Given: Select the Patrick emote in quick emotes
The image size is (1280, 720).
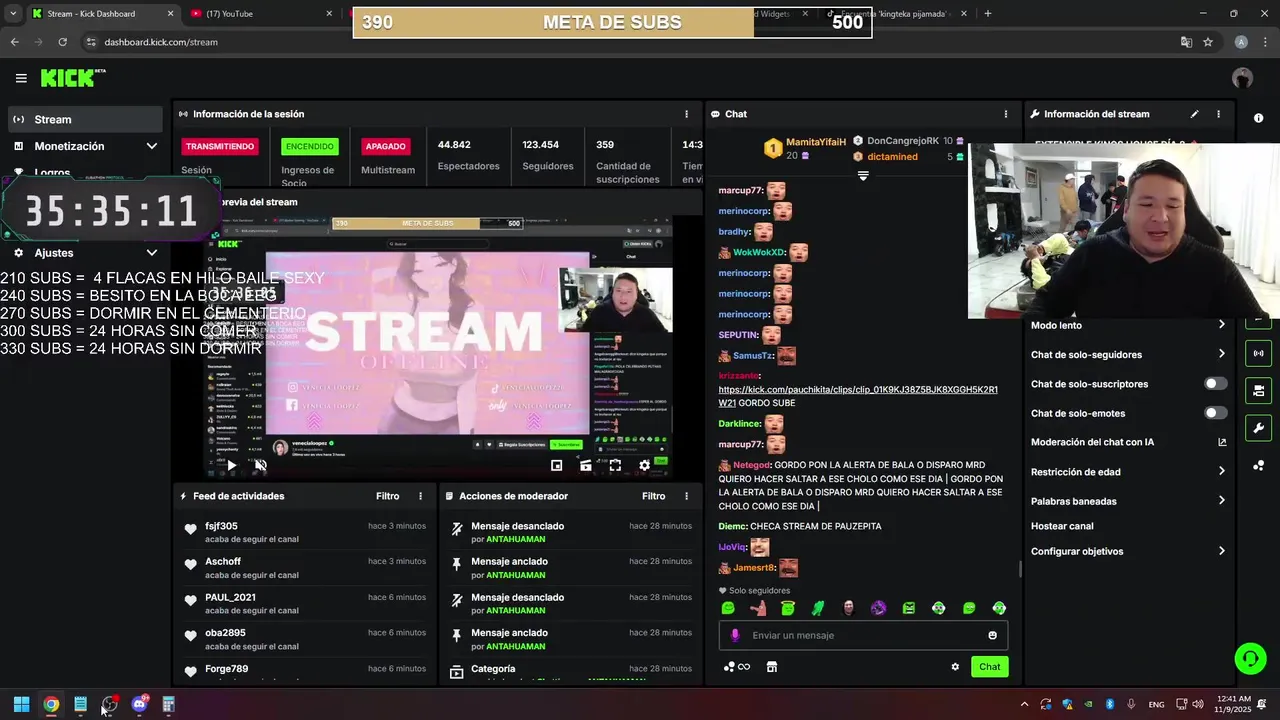Looking at the screenshot, I should click(x=758, y=608).
